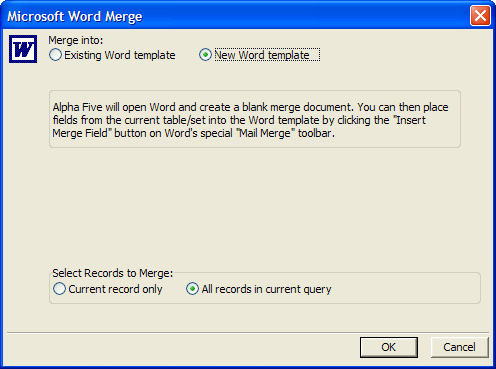Image resolution: width=496 pixels, height=369 pixels.
Task: Close the dialog using the red X
Action: (480, 15)
